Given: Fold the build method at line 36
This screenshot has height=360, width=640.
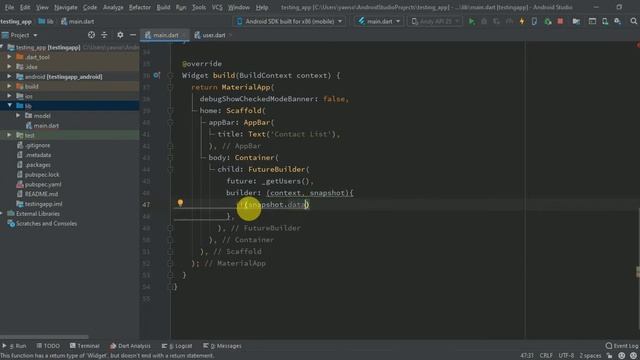Looking at the screenshot, I should [x=171, y=76].
